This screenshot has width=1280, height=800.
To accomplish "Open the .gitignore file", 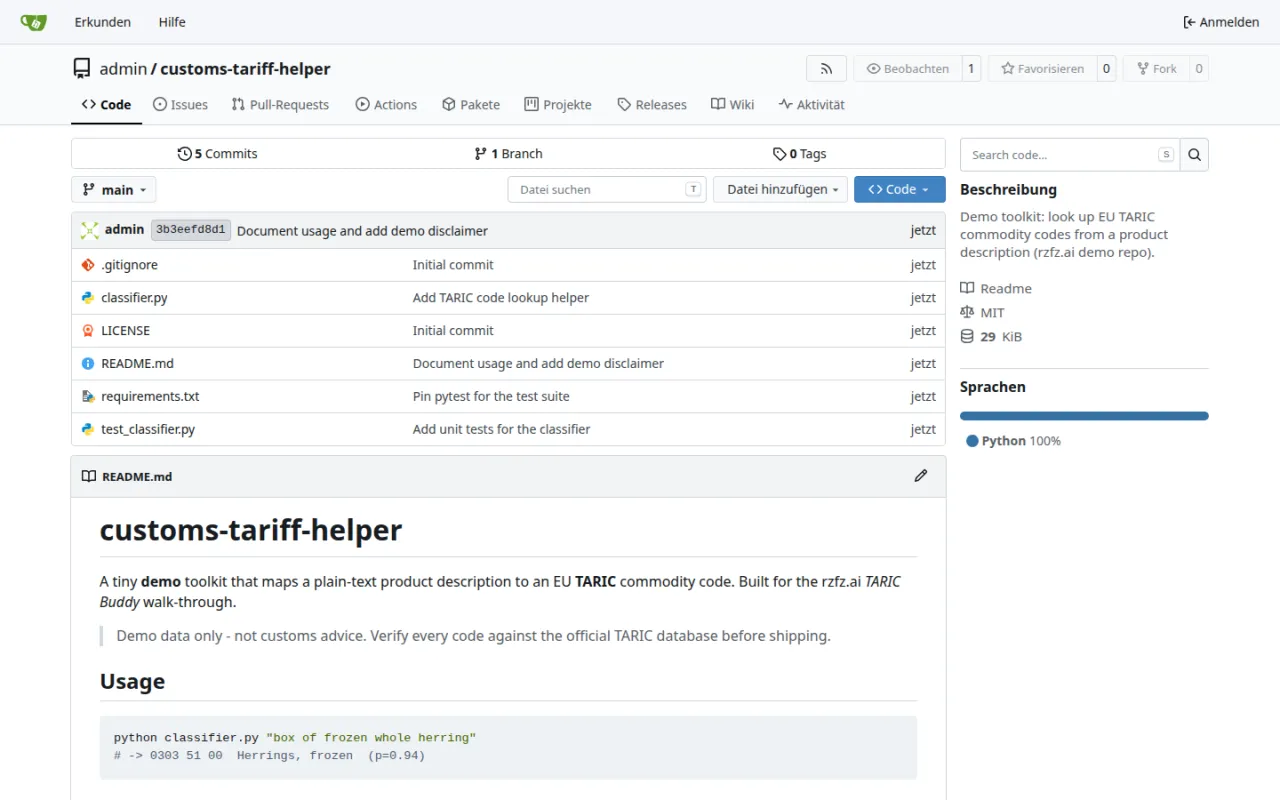I will coord(129,265).
